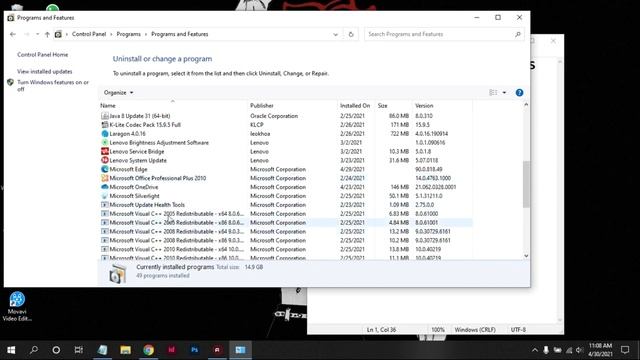Expand the address bar history dropdown

pyautogui.click(x=336, y=34)
